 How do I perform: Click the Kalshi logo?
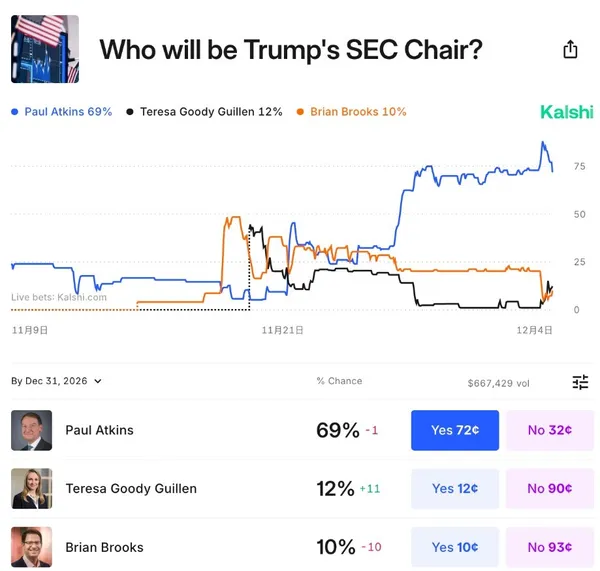click(x=566, y=112)
